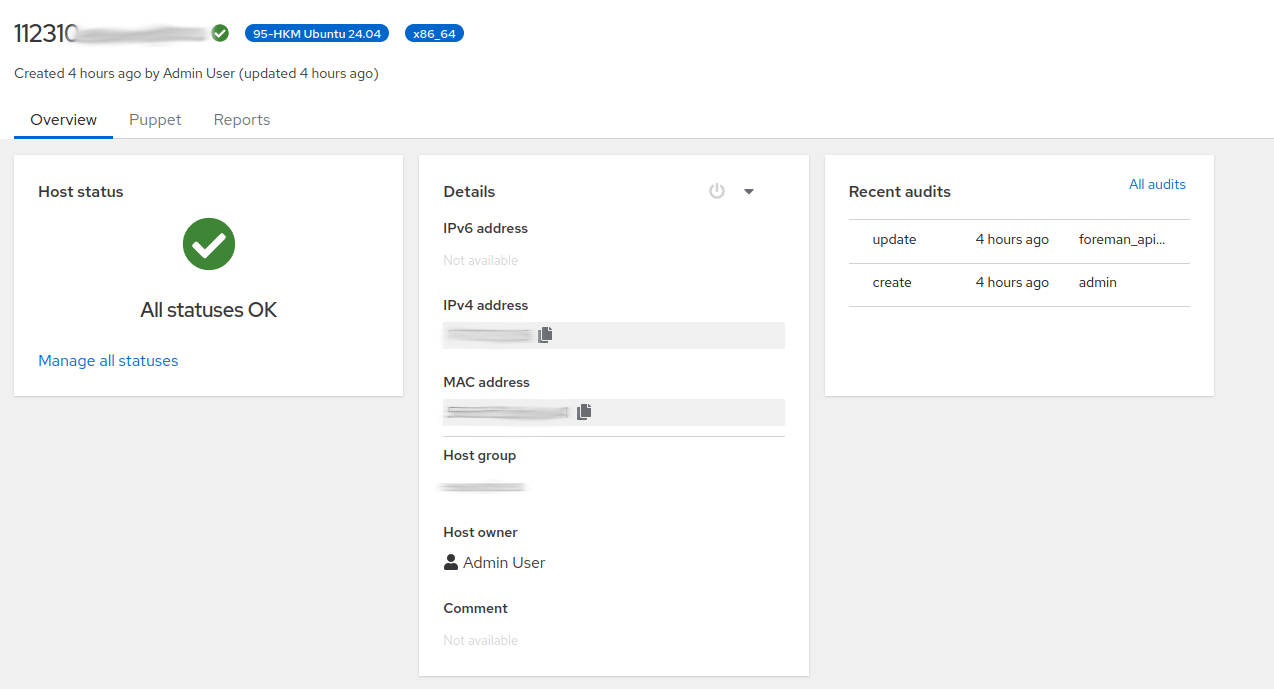The width and height of the screenshot is (1274, 689).
Task: Open the blurred Host group link
Action: (x=484, y=487)
